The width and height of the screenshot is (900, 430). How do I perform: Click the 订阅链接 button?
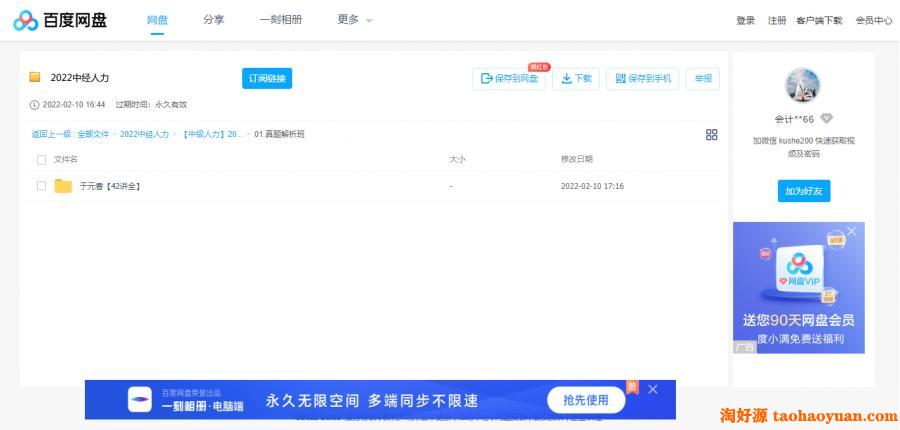[267, 79]
